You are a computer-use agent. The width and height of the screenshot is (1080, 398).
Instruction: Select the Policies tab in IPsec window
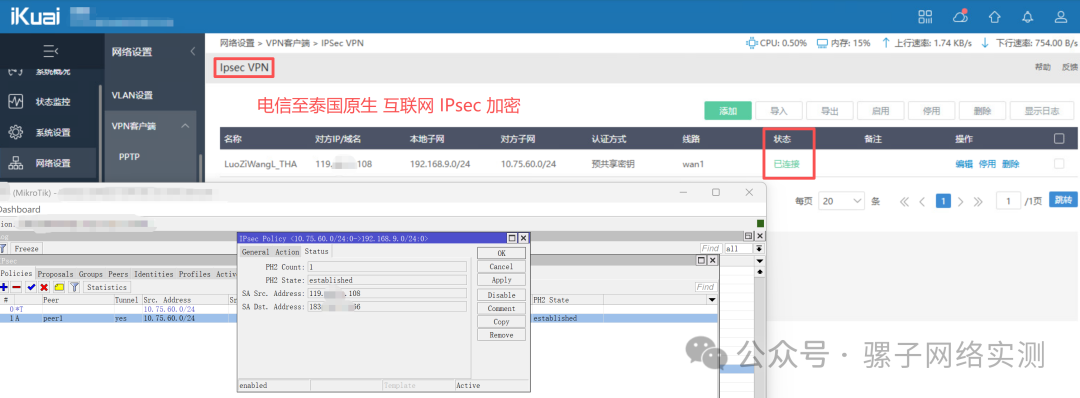(x=17, y=273)
